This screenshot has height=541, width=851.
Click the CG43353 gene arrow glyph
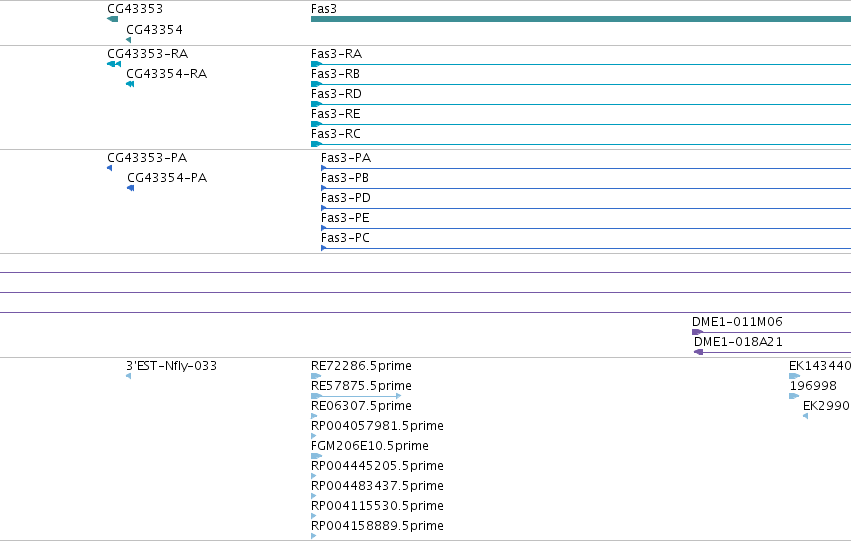(x=113, y=19)
